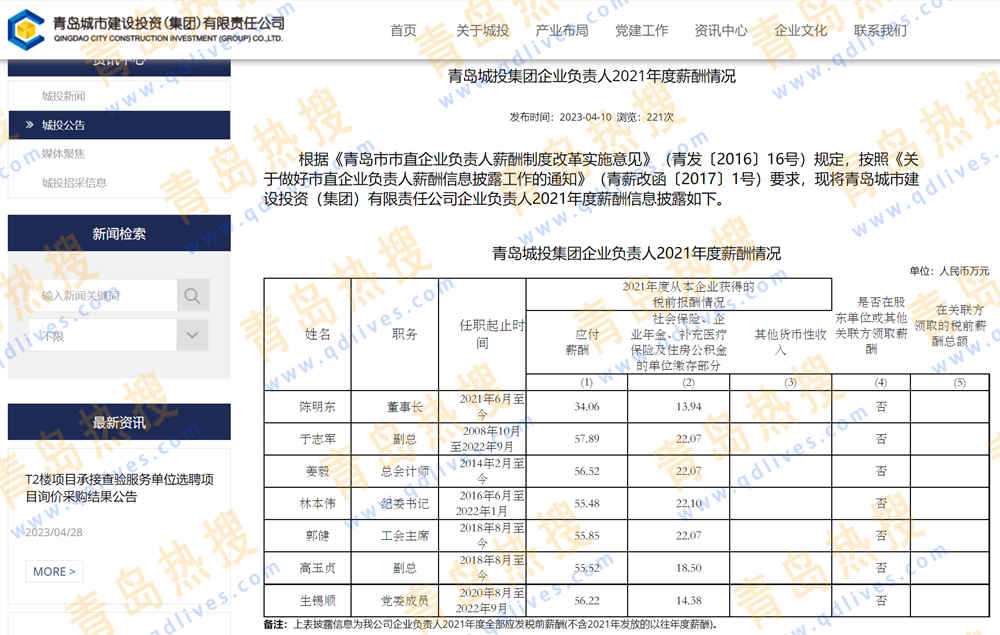This screenshot has height=635, width=1000.
Task: Select 城投公告 in the sidebar
Action: pos(119,125)
